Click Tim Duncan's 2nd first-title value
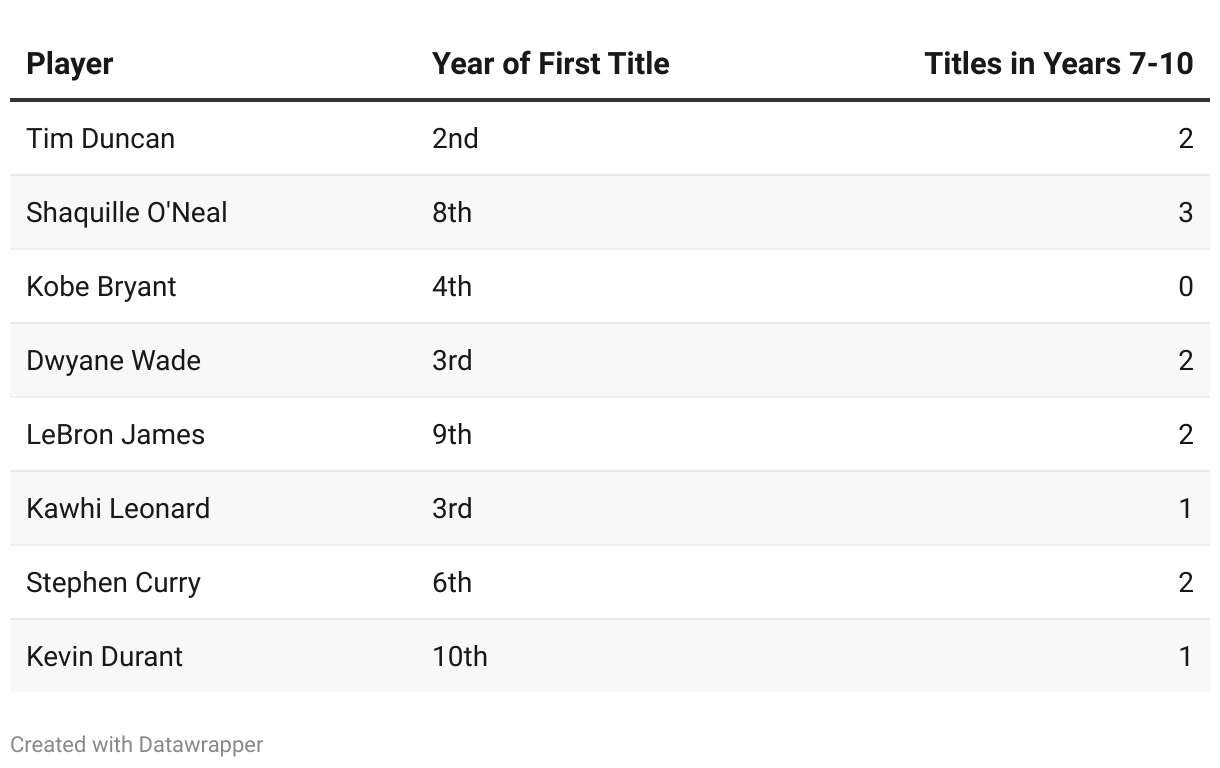The width and height of the screenshot is (1220, 768). [455, 138]
